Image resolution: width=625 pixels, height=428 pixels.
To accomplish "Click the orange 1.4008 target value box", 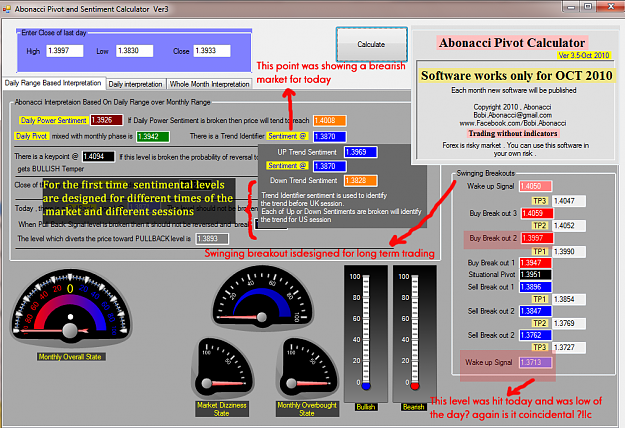I will point(329,120).
